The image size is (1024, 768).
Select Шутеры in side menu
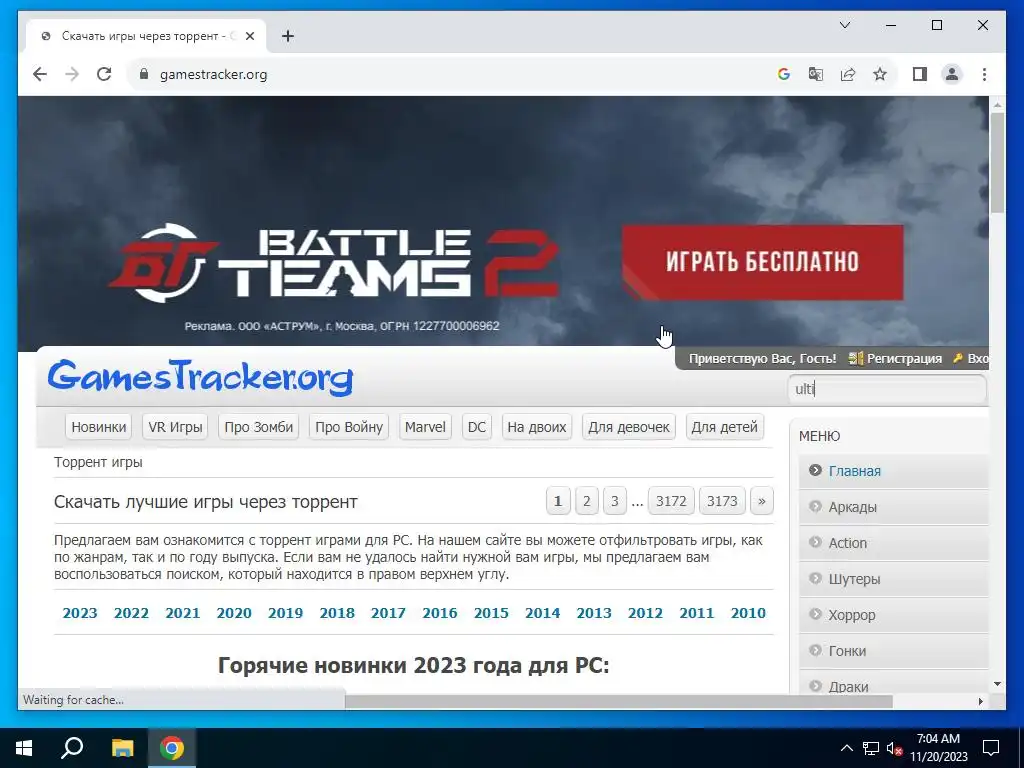click(x=893, y=579)
